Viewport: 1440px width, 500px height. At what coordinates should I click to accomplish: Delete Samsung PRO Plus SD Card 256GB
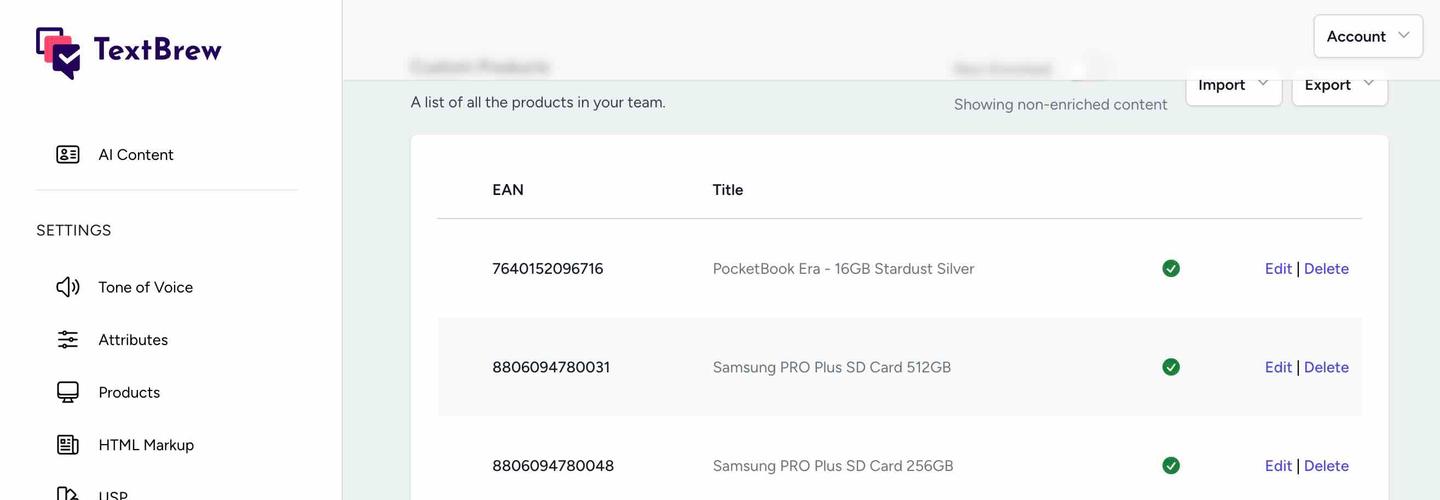coord(1326,466)
